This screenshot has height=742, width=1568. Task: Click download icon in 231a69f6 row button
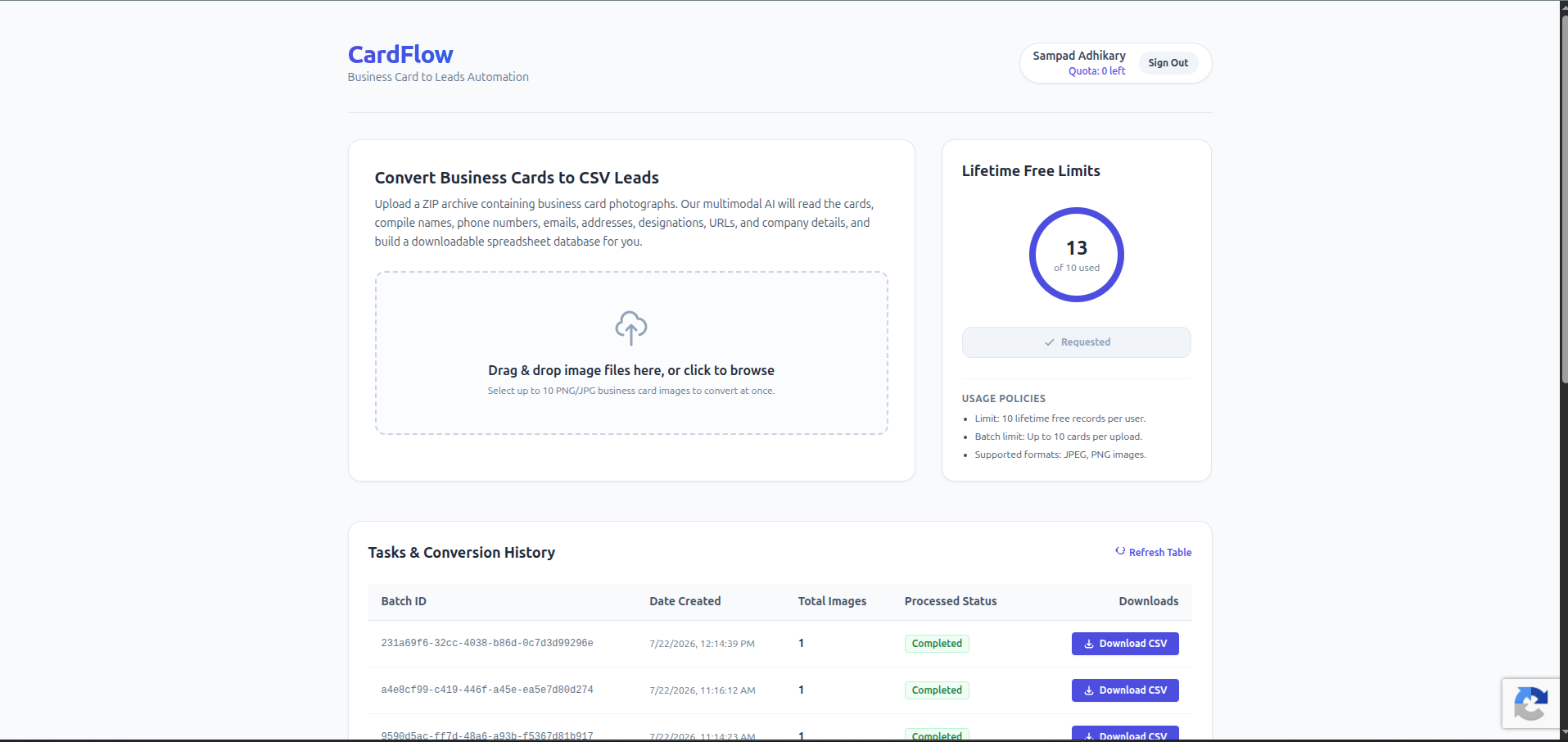click(x=1089, y=644)
